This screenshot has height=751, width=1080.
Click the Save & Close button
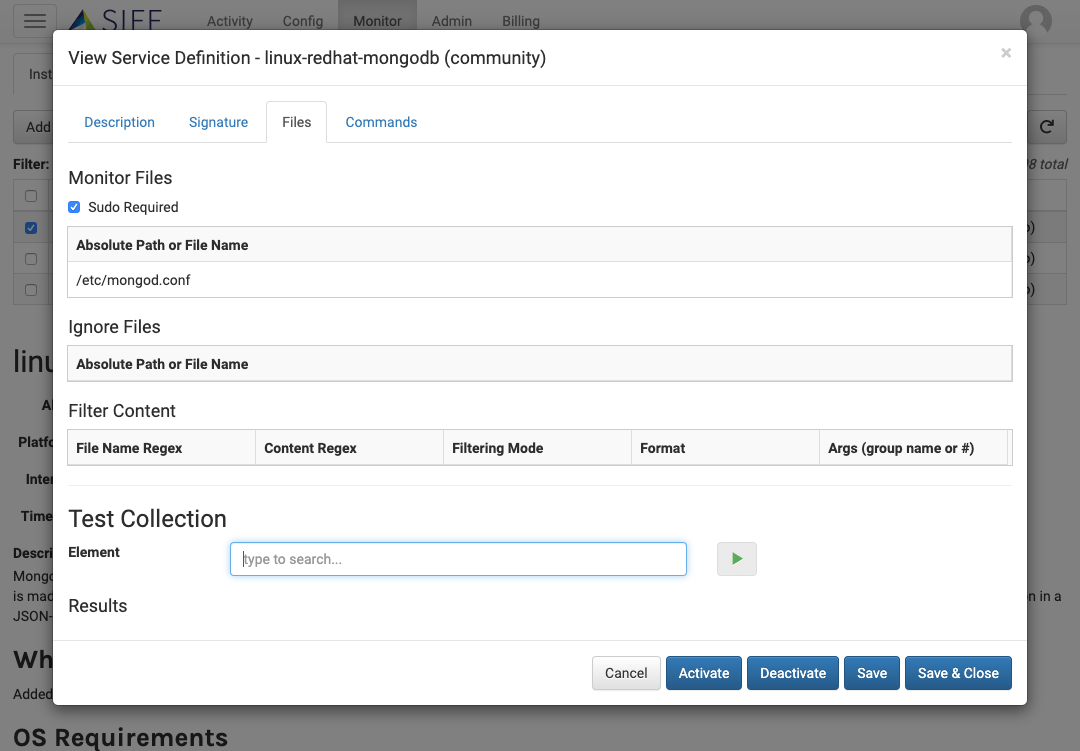pyautogui.click(x=958, y=673)
